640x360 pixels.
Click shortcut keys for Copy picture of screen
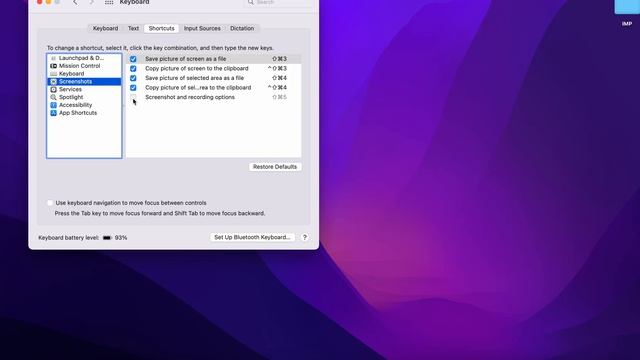(278, 69)
